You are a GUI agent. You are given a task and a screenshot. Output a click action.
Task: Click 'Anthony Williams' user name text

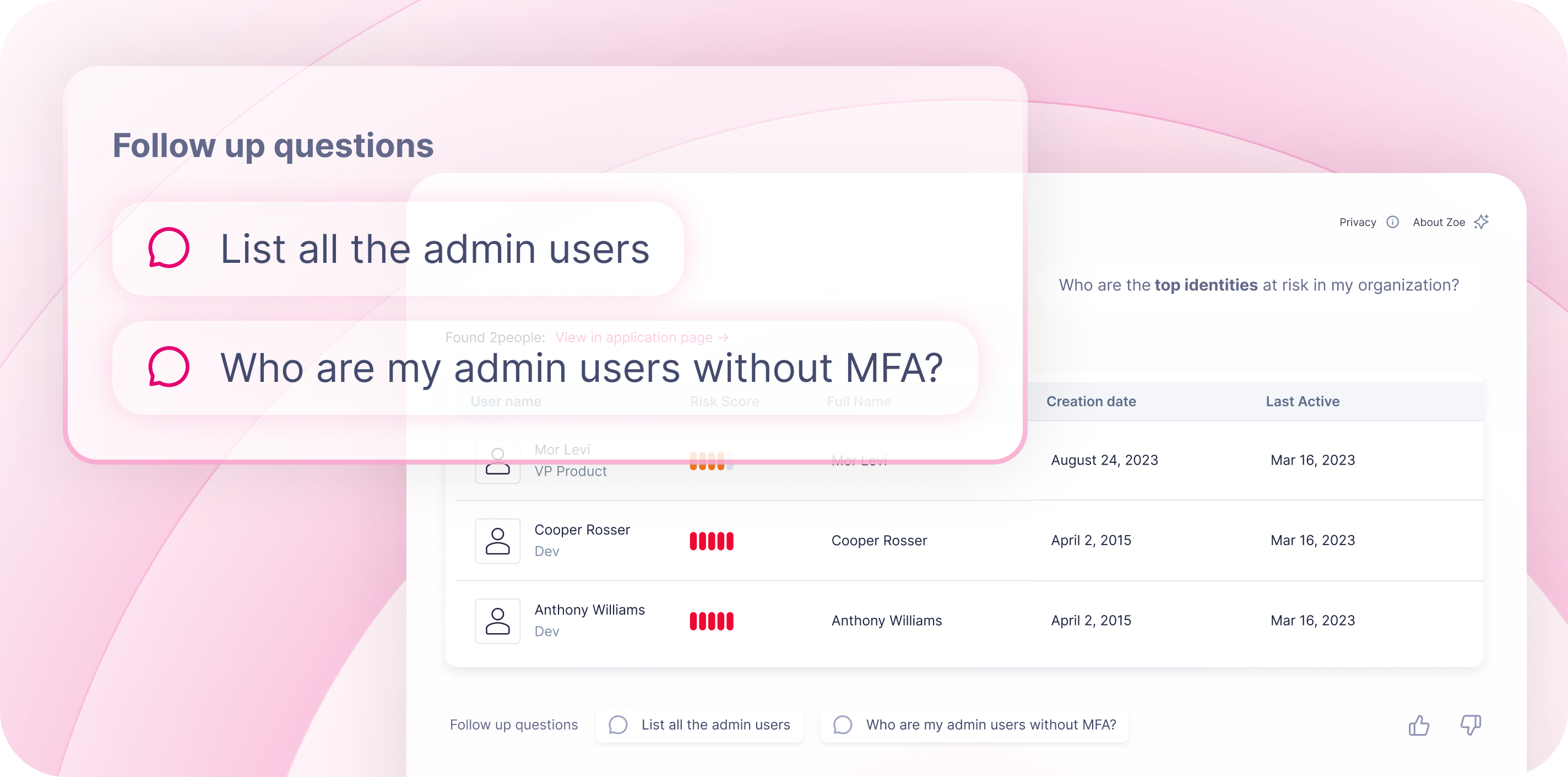589,609
